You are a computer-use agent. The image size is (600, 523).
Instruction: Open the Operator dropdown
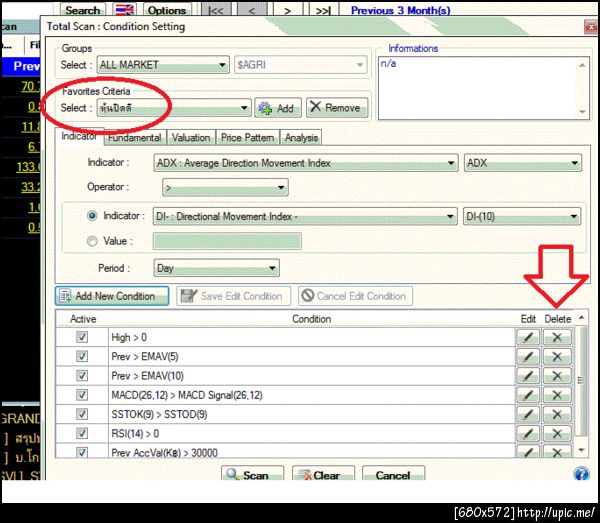[225, 187]
